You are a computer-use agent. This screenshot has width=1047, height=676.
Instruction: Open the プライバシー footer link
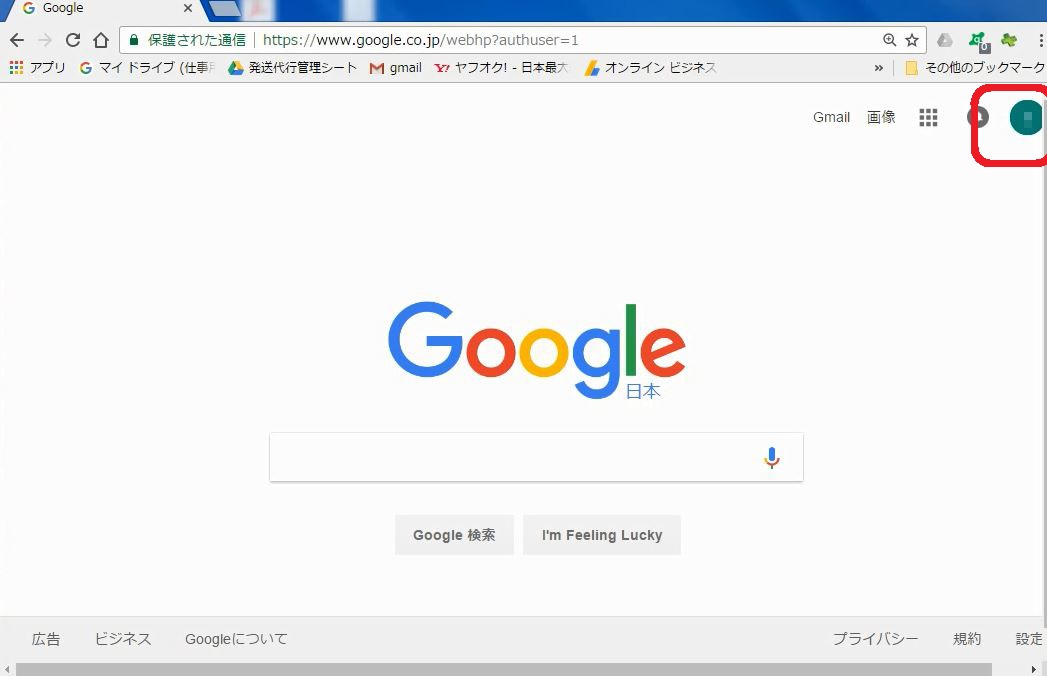[875, 639]
